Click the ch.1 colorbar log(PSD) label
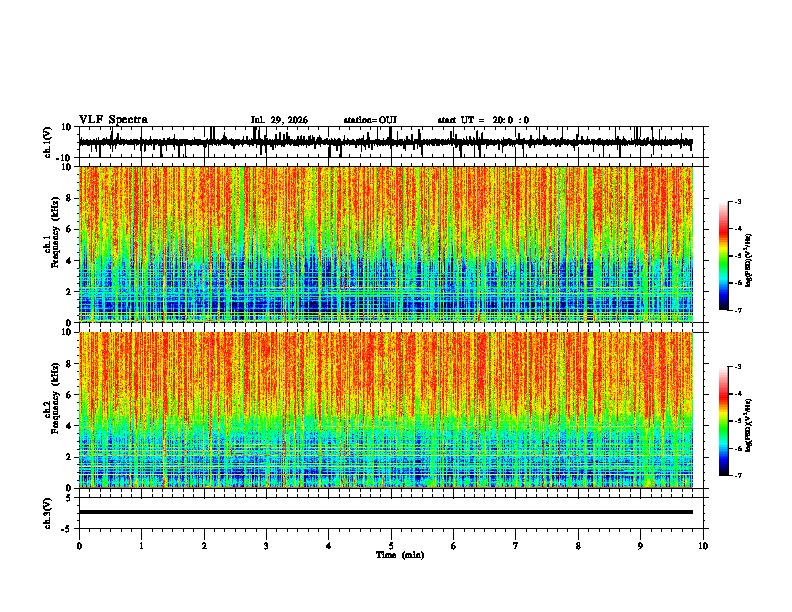Viewport: 792px width, 612px height. 749,260
